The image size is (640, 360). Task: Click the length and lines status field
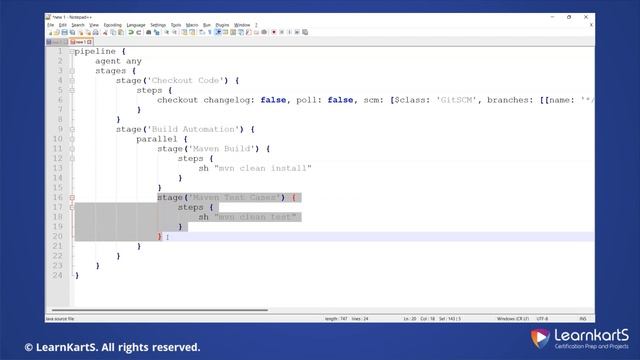pyautogui.click(x=347, y=318)
